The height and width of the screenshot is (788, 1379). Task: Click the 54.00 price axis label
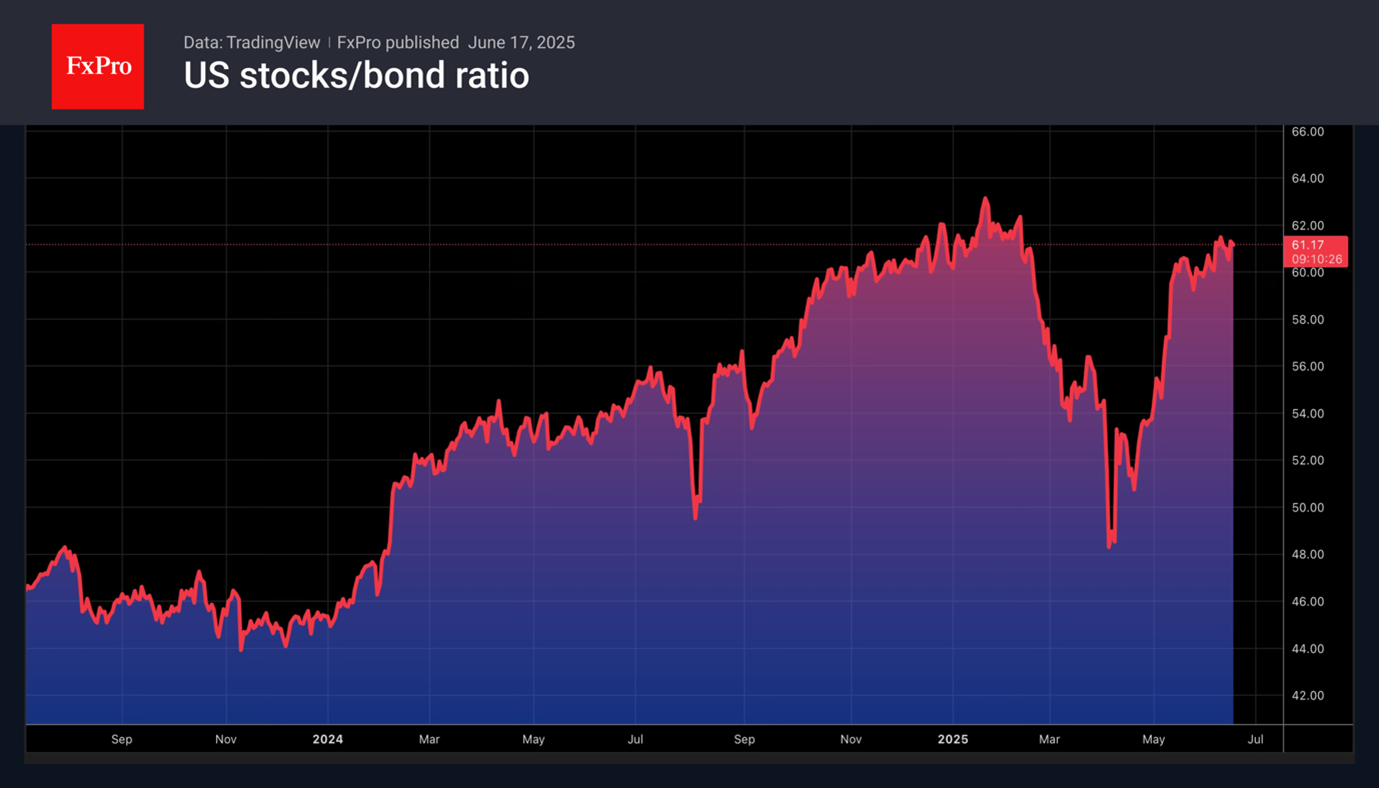pyautogui.click(x=1308, y=413)
